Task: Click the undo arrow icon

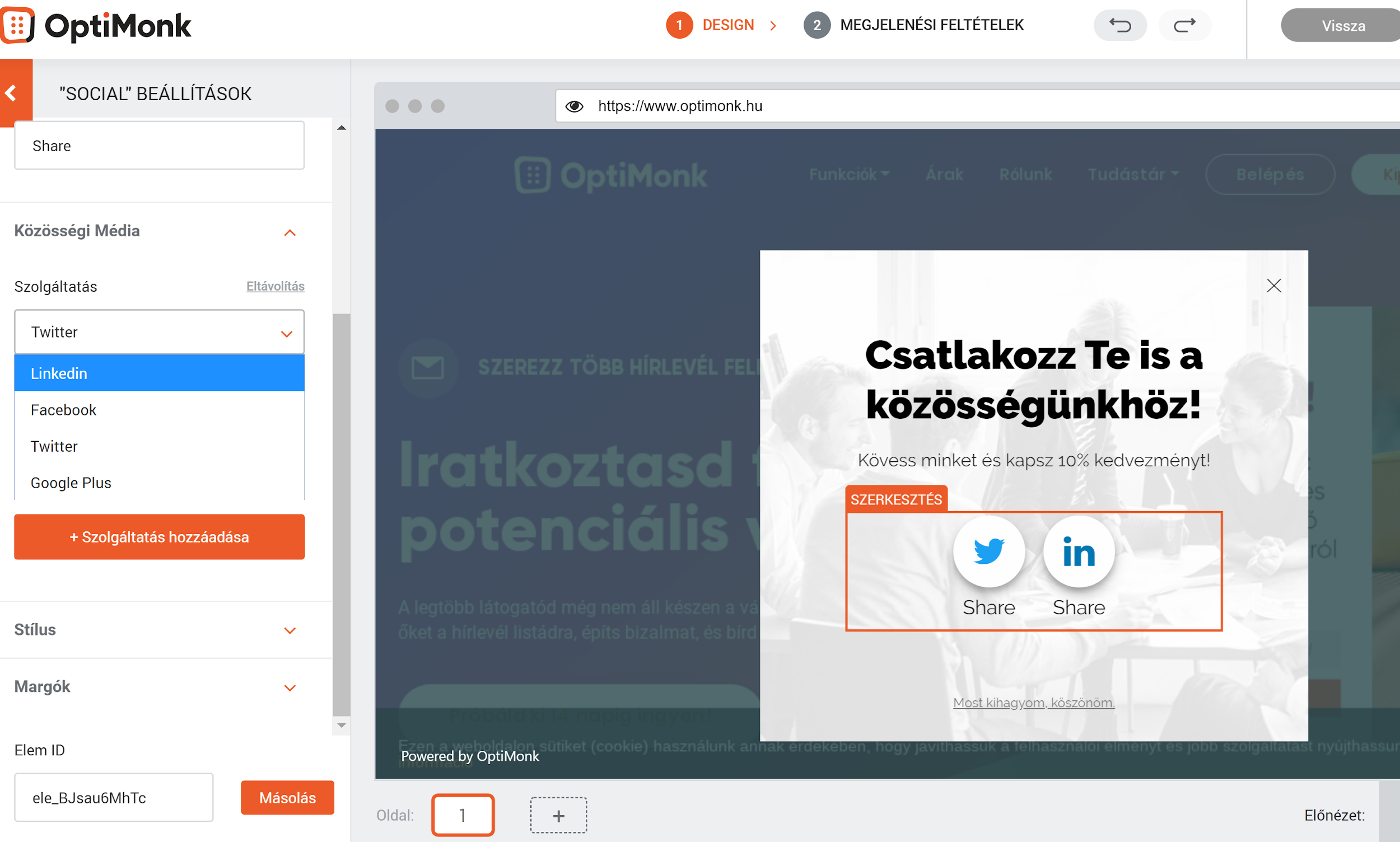Action: coord(1119,25)
